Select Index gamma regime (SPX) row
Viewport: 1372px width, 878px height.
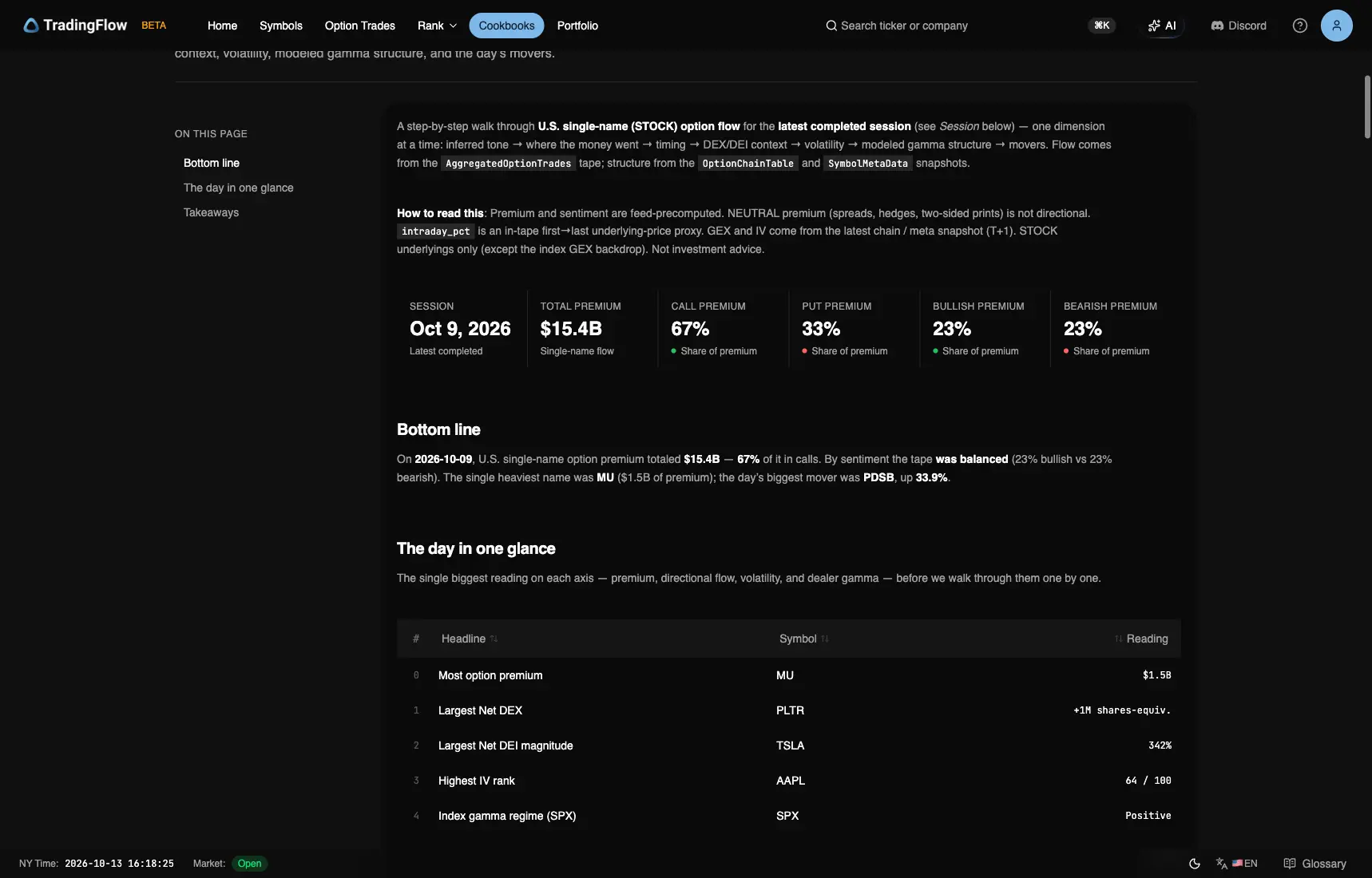789,816
